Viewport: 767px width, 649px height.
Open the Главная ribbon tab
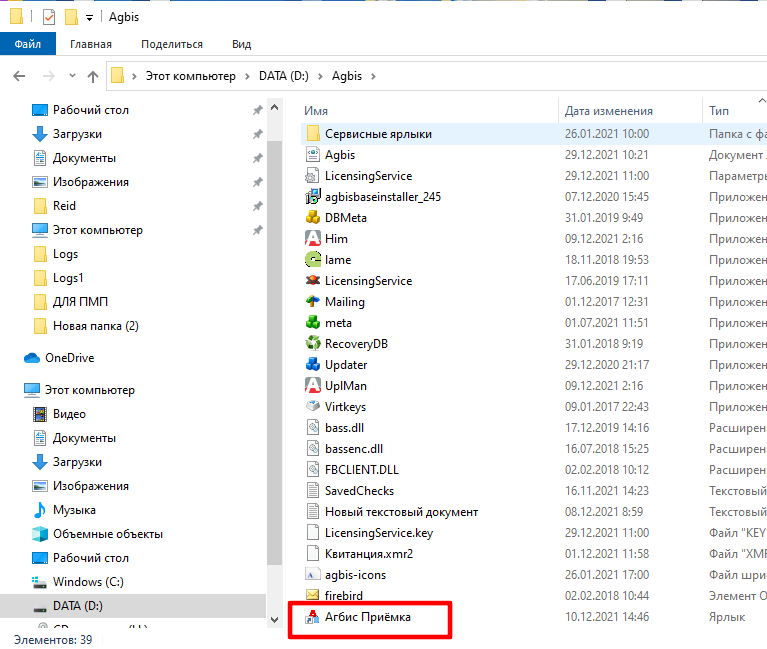(91, 44)
